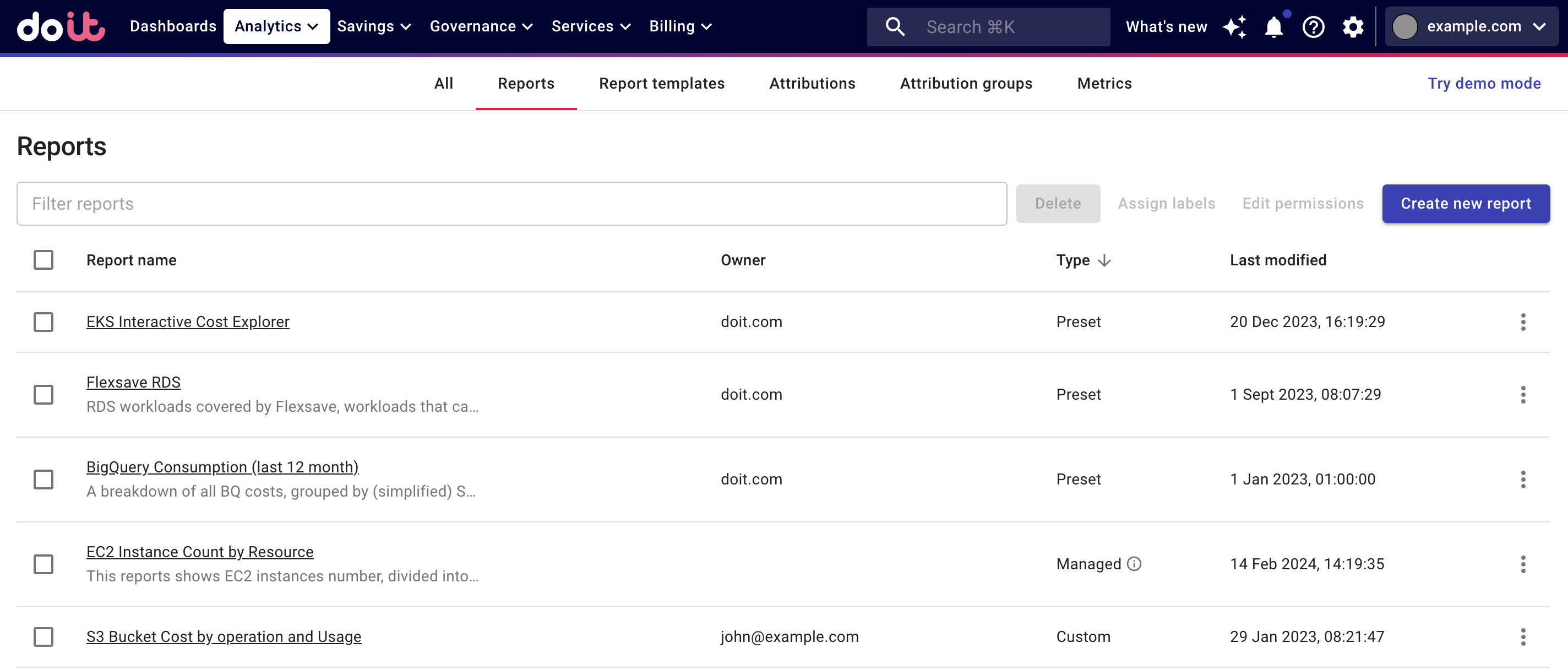
Task: Open What's new sparkle icon
Action: pos(1234,26)
